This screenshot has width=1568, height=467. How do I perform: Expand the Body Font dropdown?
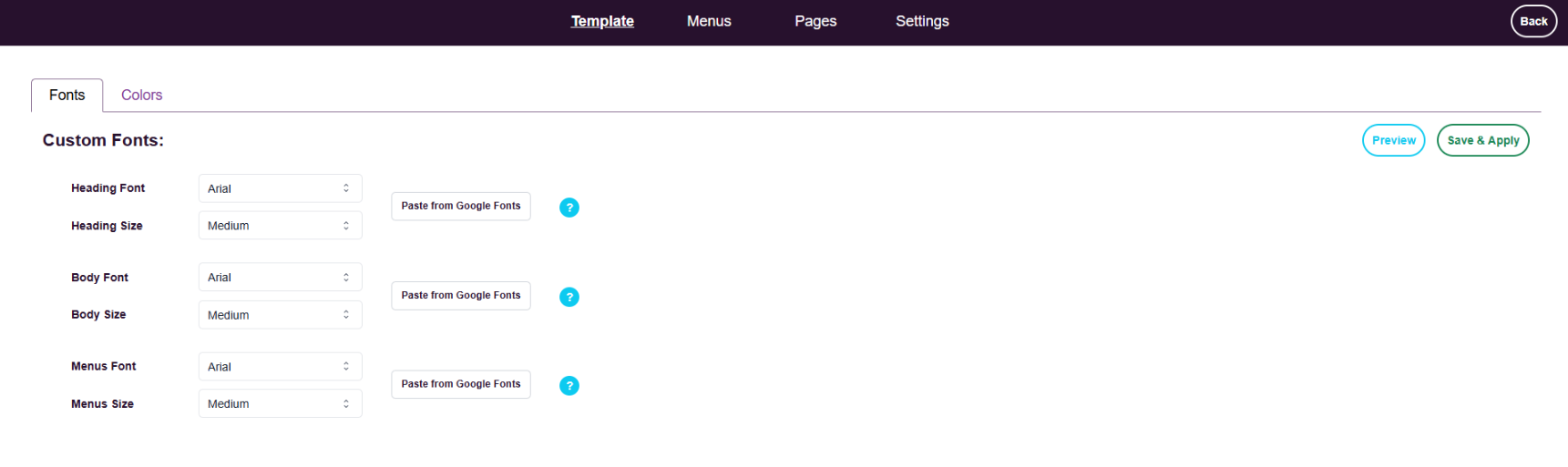coord(280,278)
